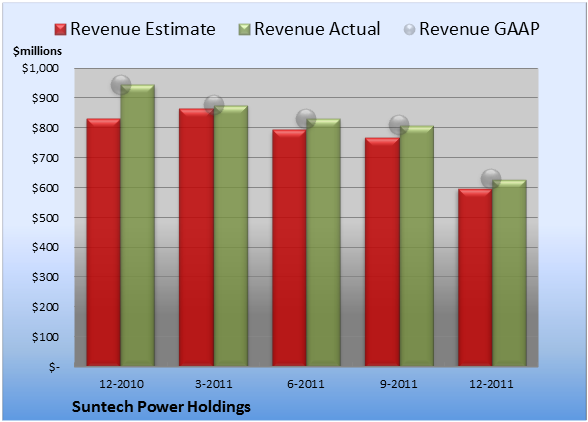
Task: Click the '$1,000' y-axis label
Action: pyautogui.click(x=40, y=68)
